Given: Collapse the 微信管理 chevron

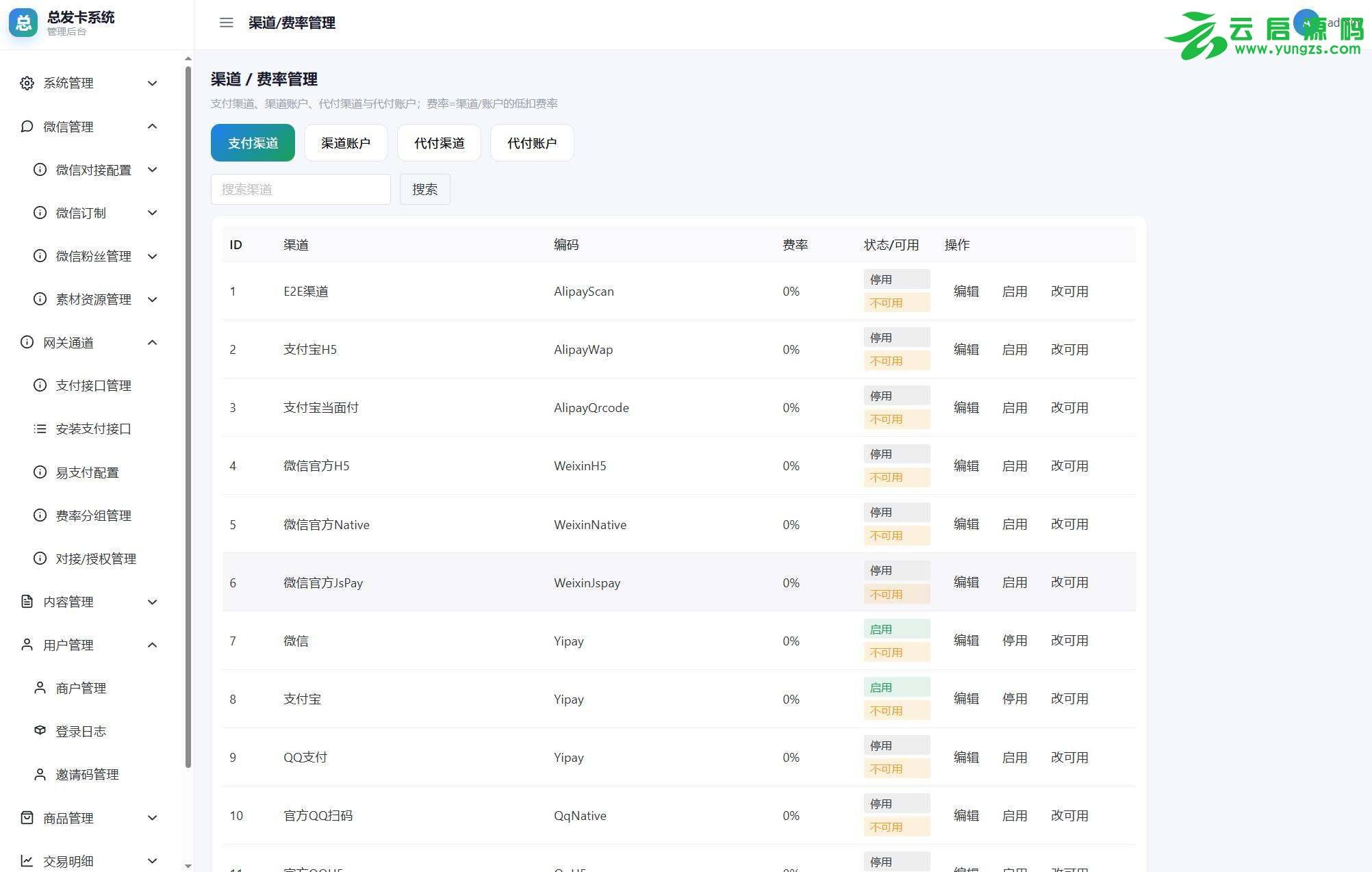Looking at the screenshot, I should pyautogui.click(x=153, y=127).
